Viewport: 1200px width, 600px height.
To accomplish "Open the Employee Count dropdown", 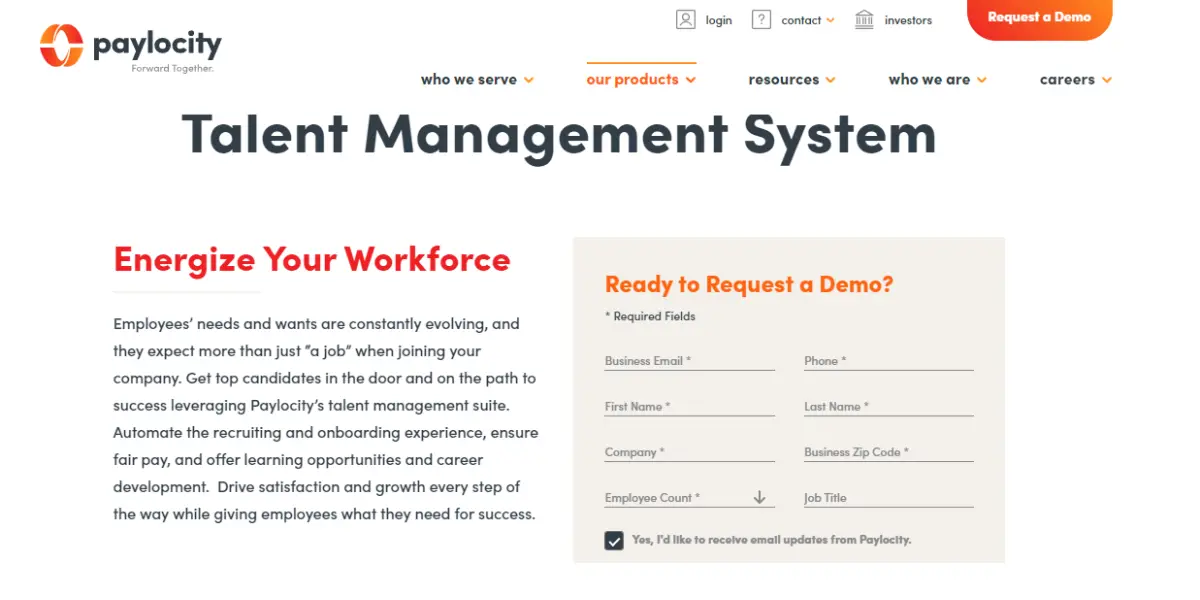I will click(689, 497).
